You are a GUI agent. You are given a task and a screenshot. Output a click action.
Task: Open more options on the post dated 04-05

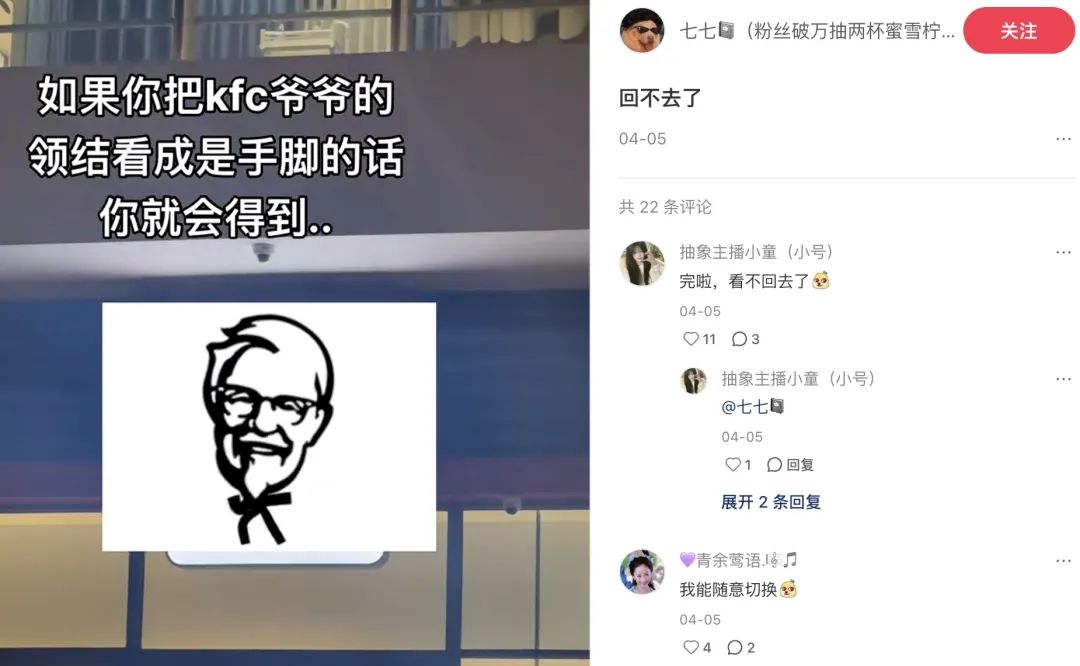click(x=1063, y=139)
